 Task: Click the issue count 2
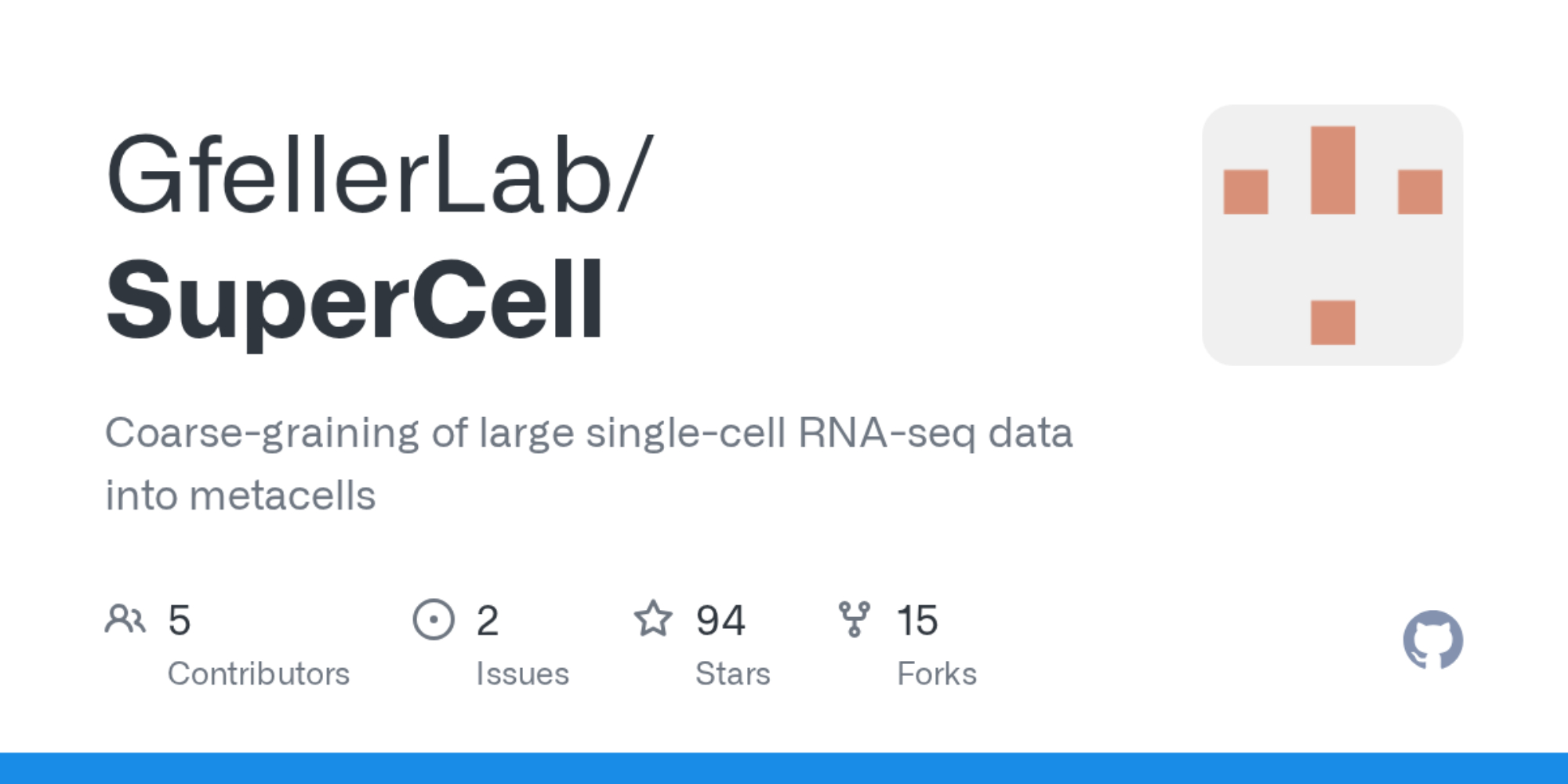tap(487, 620)
